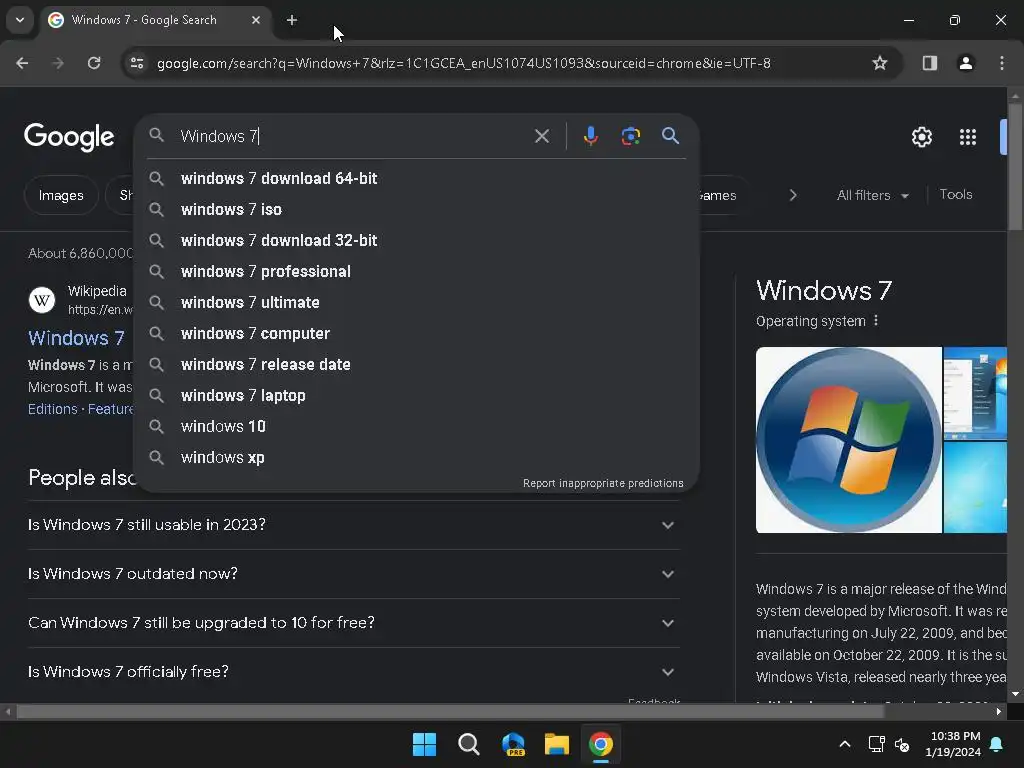Viewport: 1024px width, 768px height.
Task: Open taskbar Search
Action: [x=468, y=744]
